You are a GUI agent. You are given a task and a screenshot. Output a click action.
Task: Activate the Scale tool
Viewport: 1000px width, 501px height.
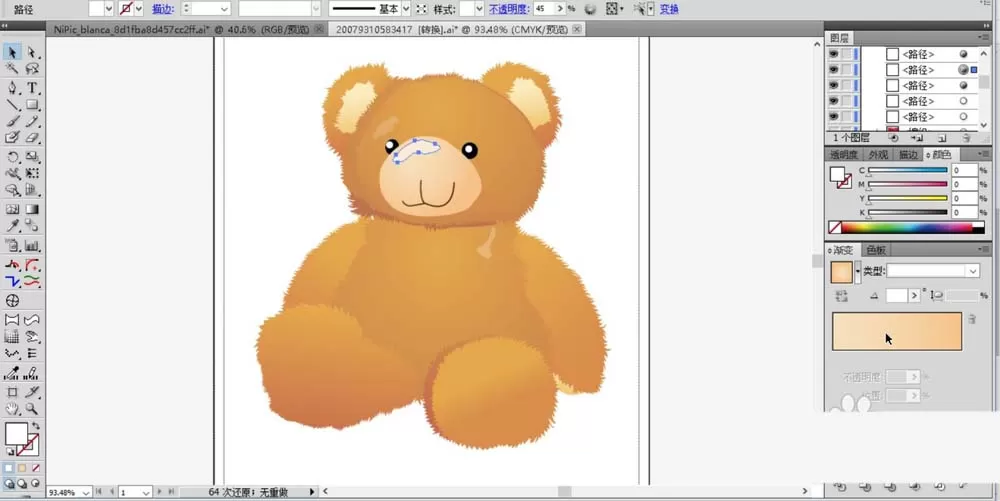point(32,157)
